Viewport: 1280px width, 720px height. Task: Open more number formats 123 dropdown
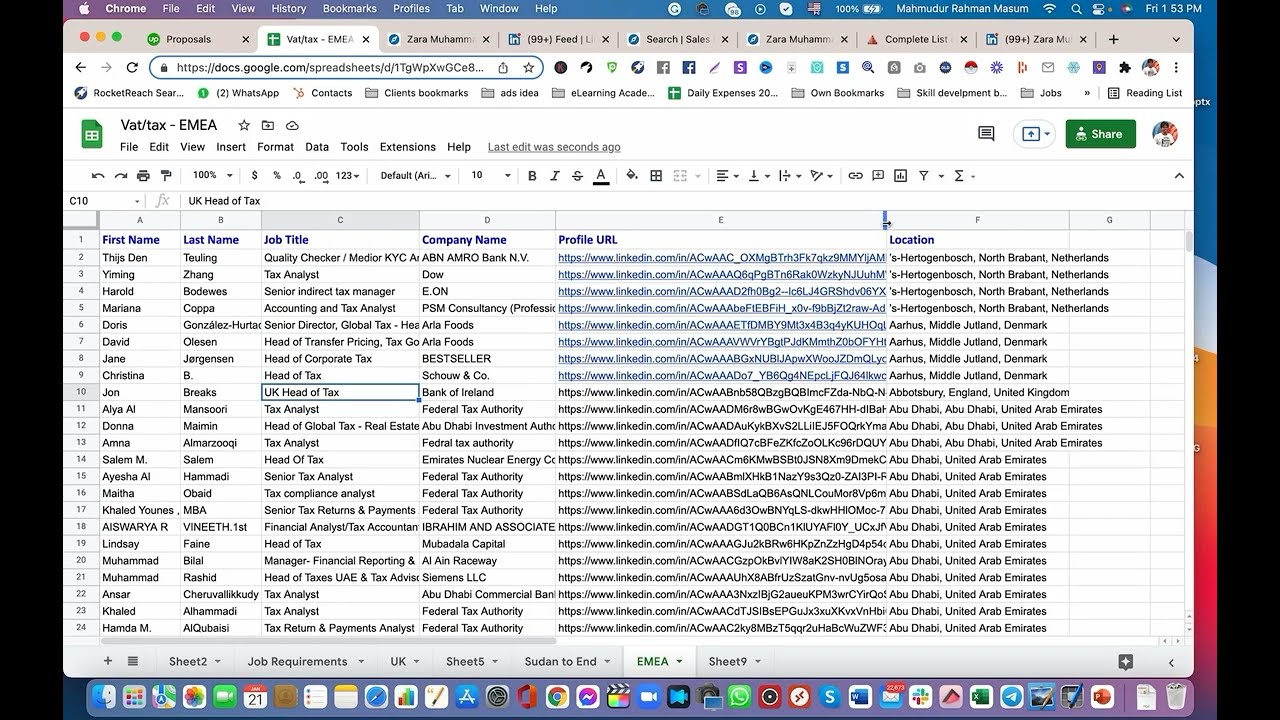click(348, 176)
